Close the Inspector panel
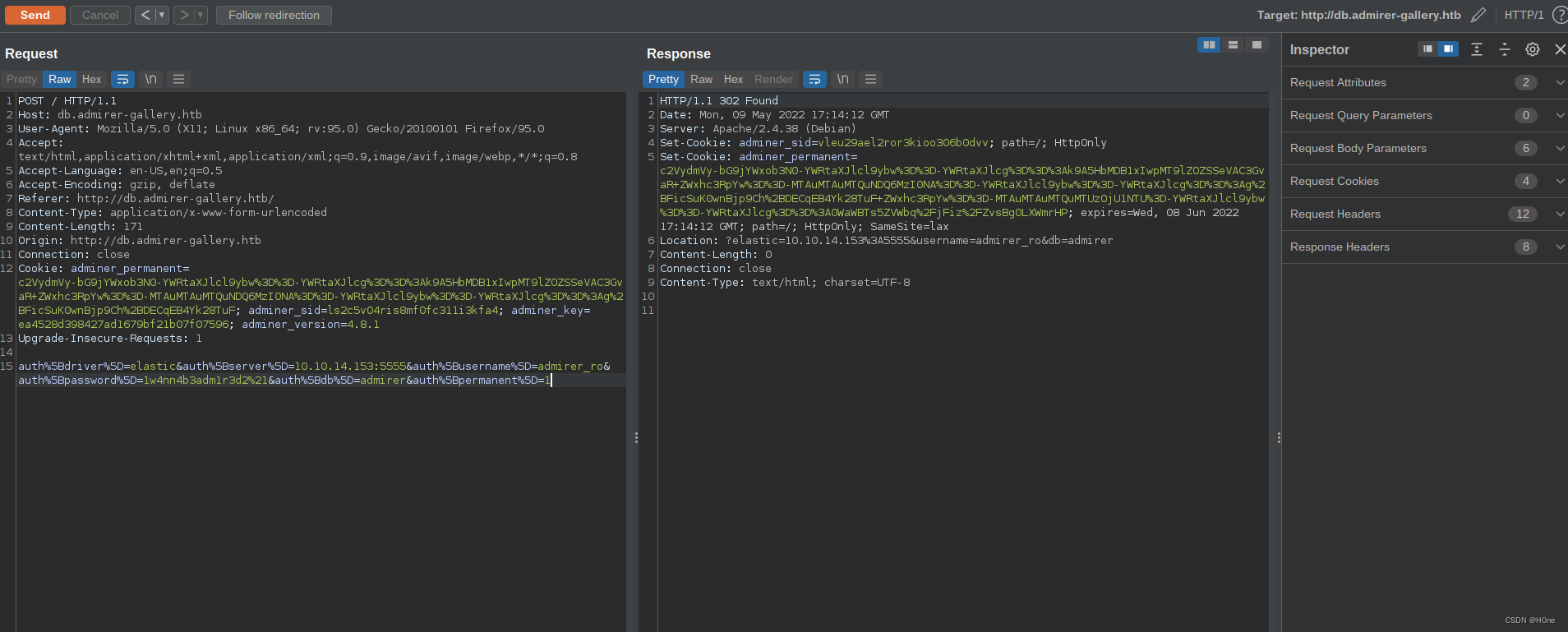This screenshot has width=1568, height=632. [x=1560, y=49]
